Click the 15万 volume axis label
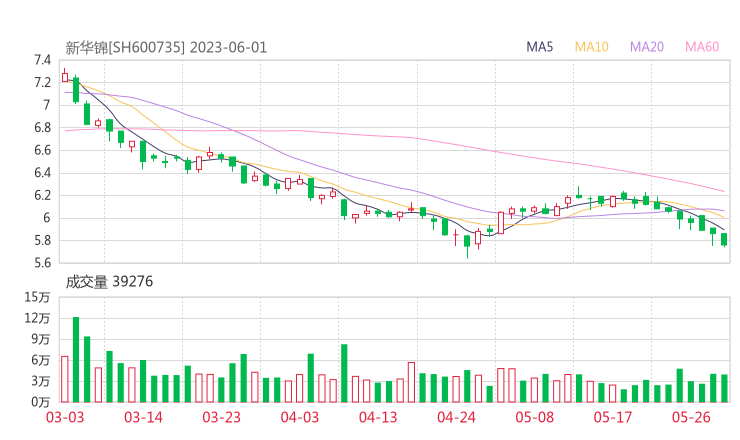740x440 pixels. [37, 297]
